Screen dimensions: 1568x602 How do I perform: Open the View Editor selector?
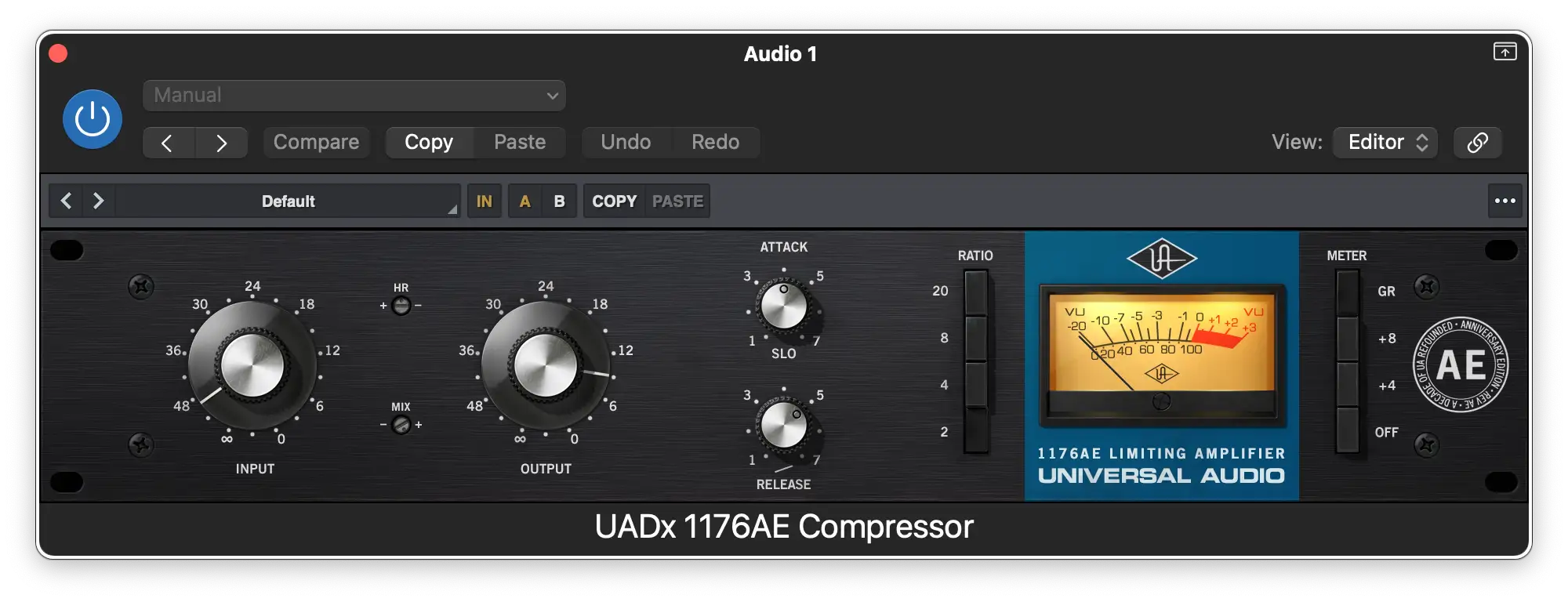click(1385, 142)
